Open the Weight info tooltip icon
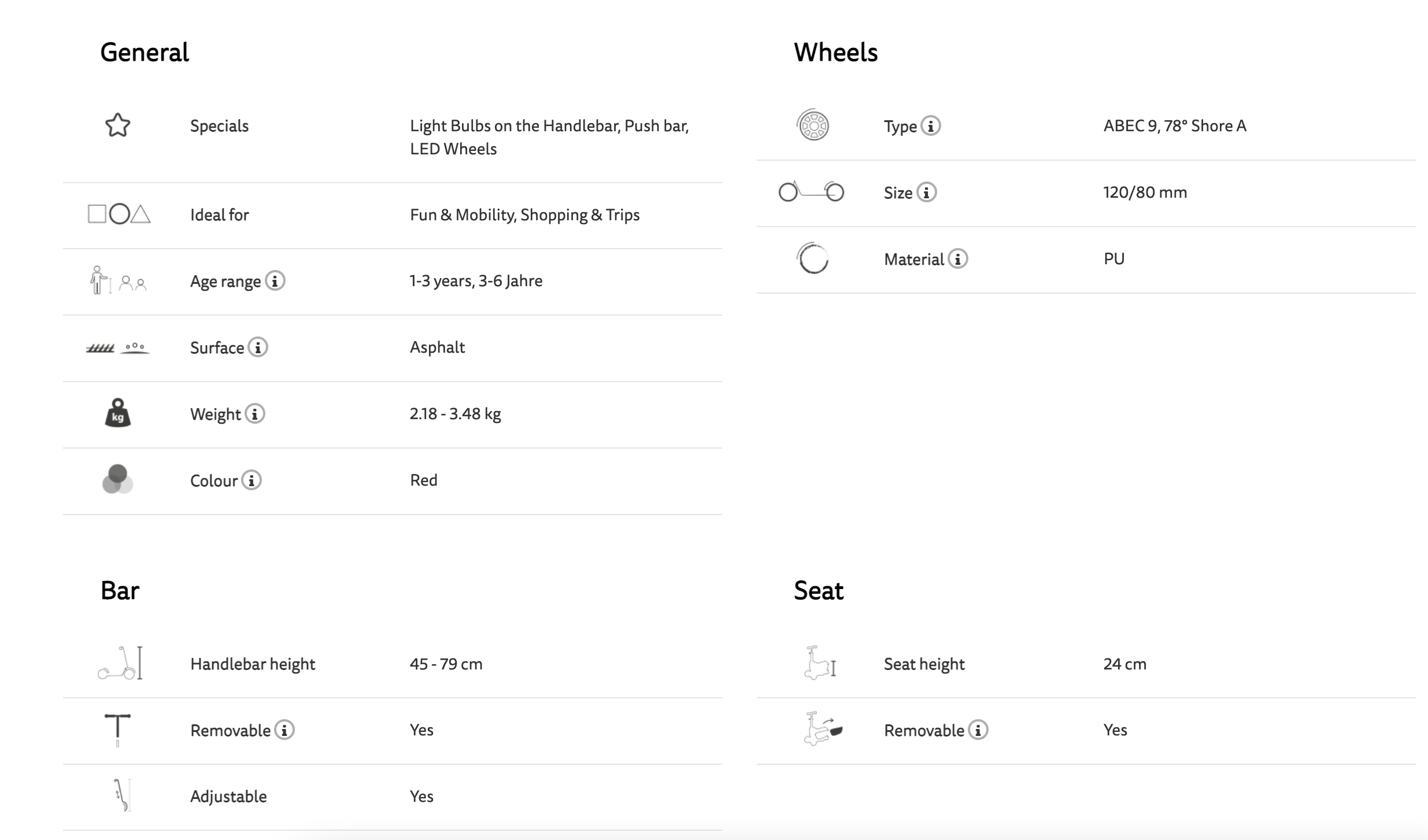The height and width of the screenshot is (840, 1428). [x=255, y=414]
